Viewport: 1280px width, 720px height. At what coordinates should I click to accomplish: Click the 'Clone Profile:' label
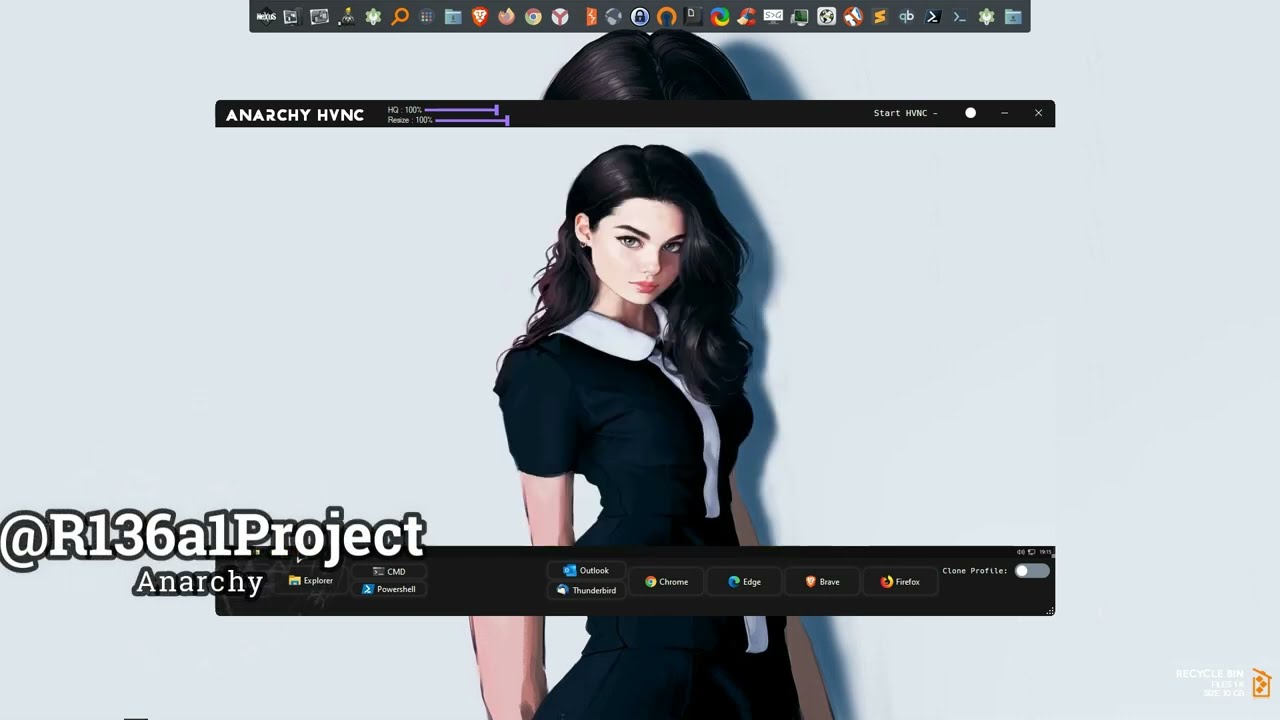coord(974,571)
